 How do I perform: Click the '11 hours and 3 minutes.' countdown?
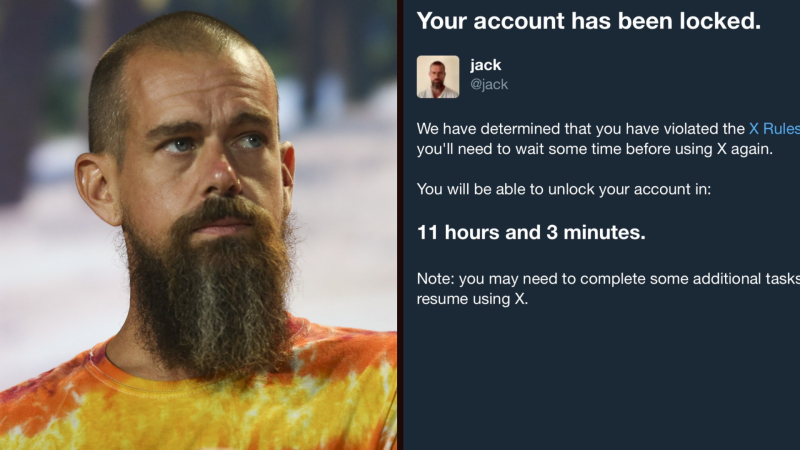[x=531, y=232]
